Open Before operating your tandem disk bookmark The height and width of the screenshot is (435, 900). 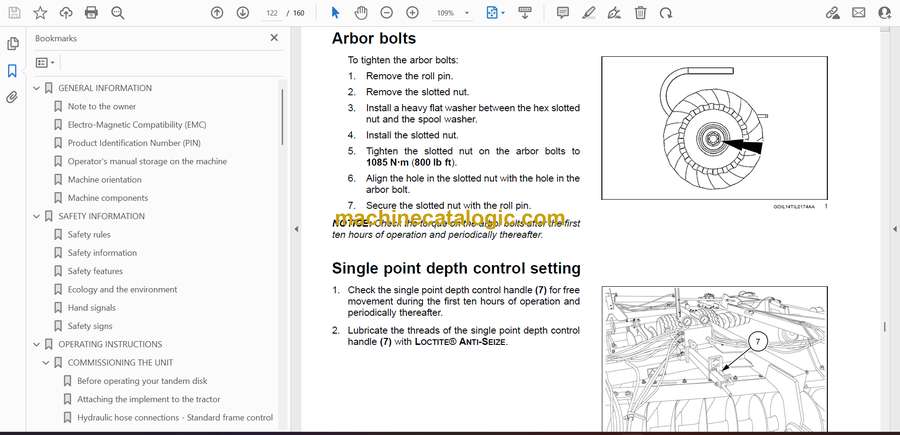click(142, 381)
